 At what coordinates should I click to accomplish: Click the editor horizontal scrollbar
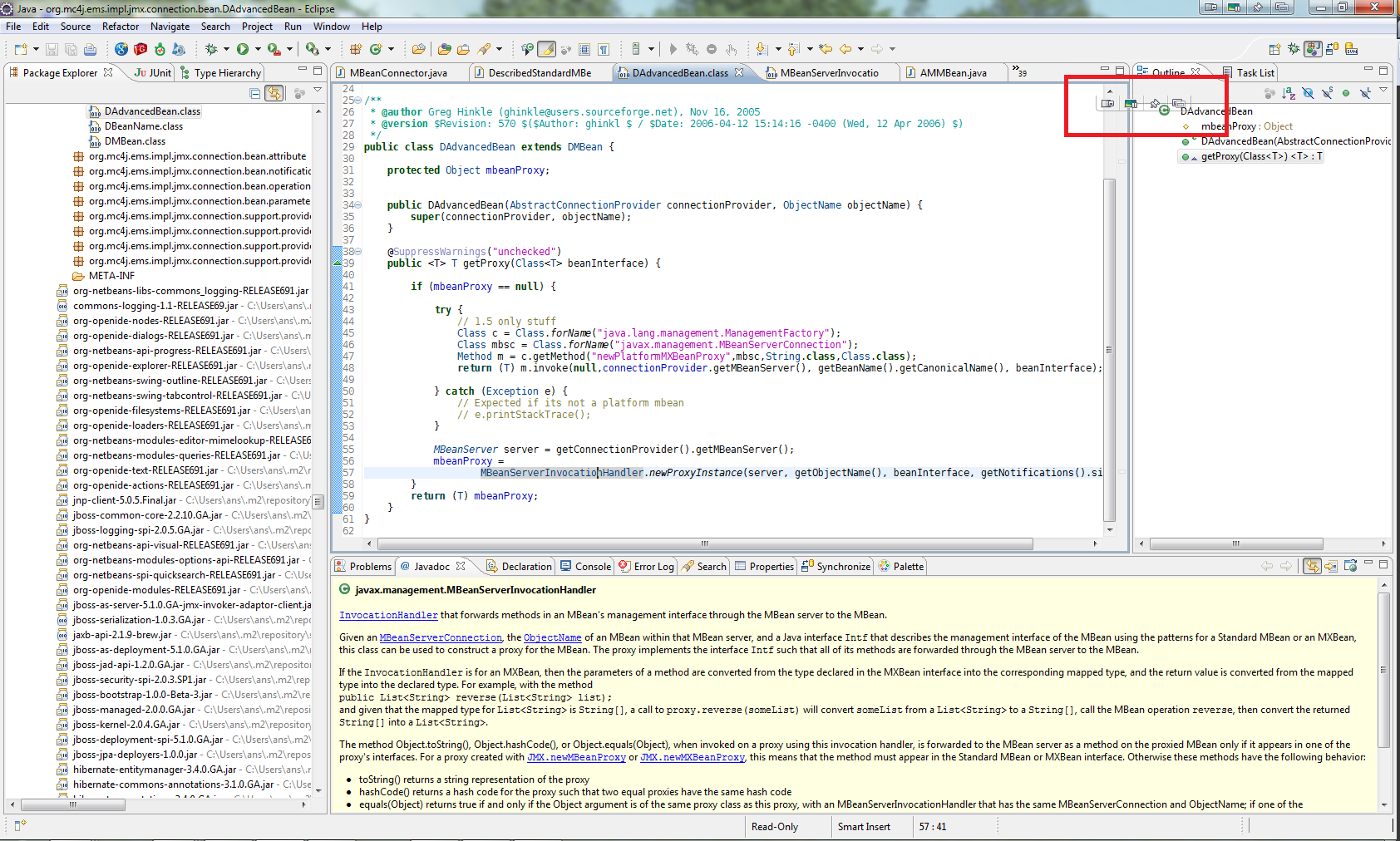pyautogui.click(x=704, y=544)
